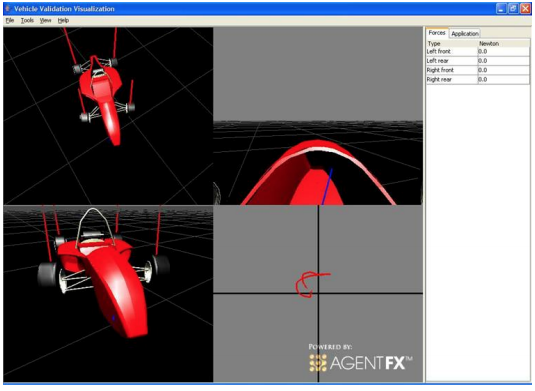535x391 pixels.
Task: Click the Type column header
Action: (x=452, y=43)
